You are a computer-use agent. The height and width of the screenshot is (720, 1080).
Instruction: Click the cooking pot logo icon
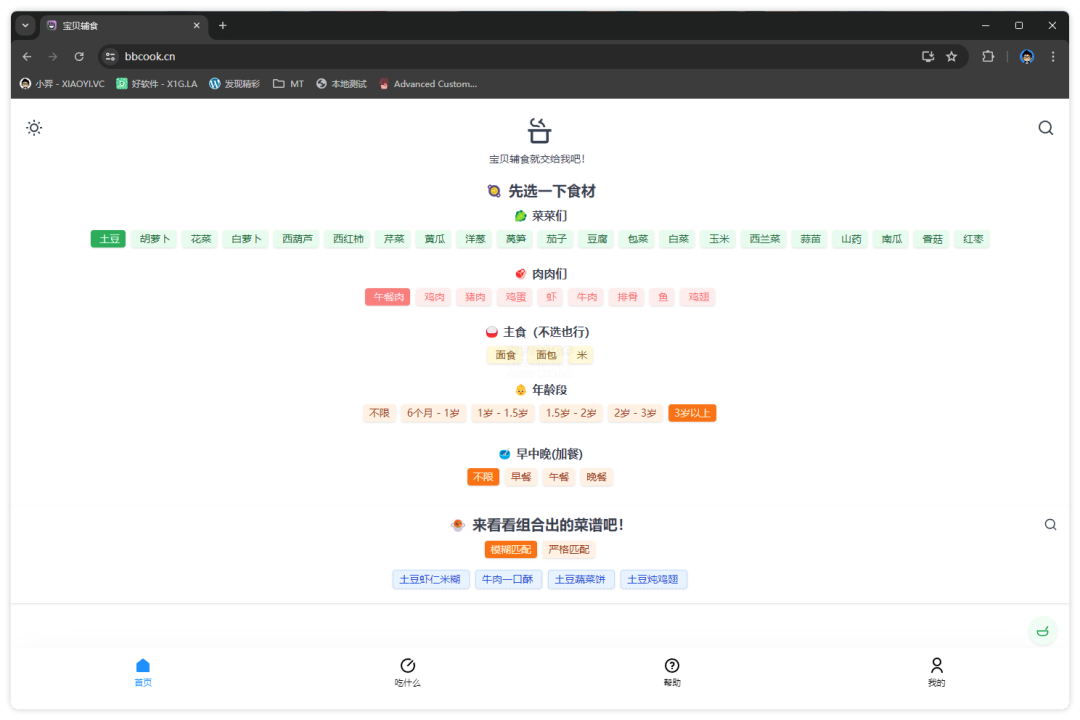[x=539, y=130]
